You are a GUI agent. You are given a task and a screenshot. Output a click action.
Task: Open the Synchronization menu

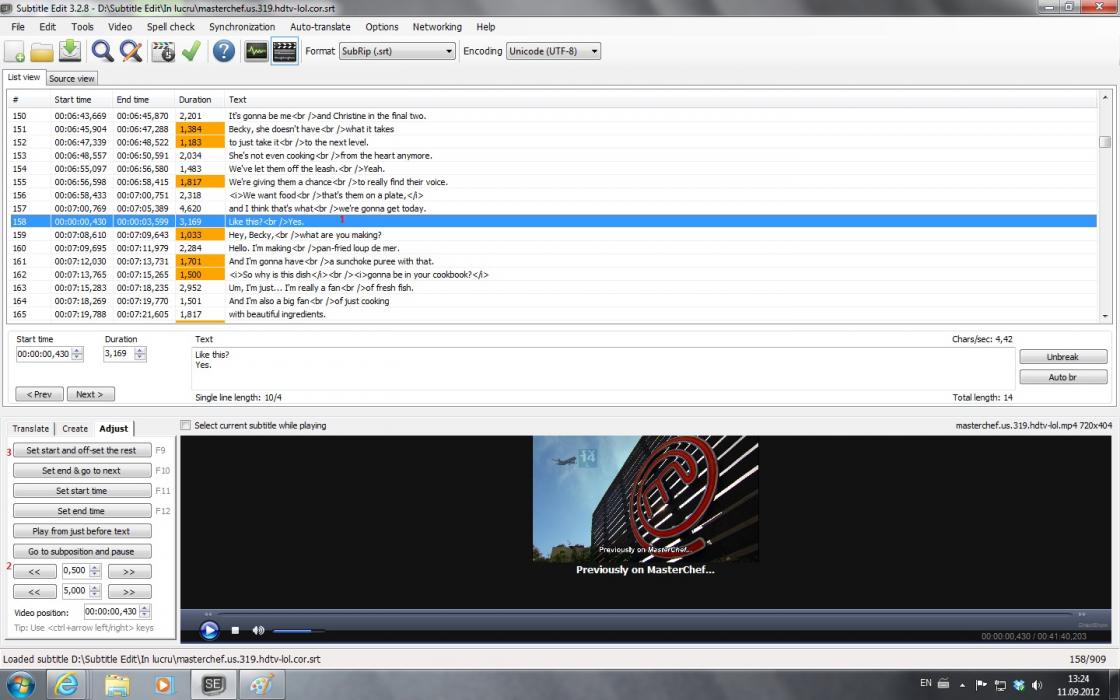tap(241, 27)
